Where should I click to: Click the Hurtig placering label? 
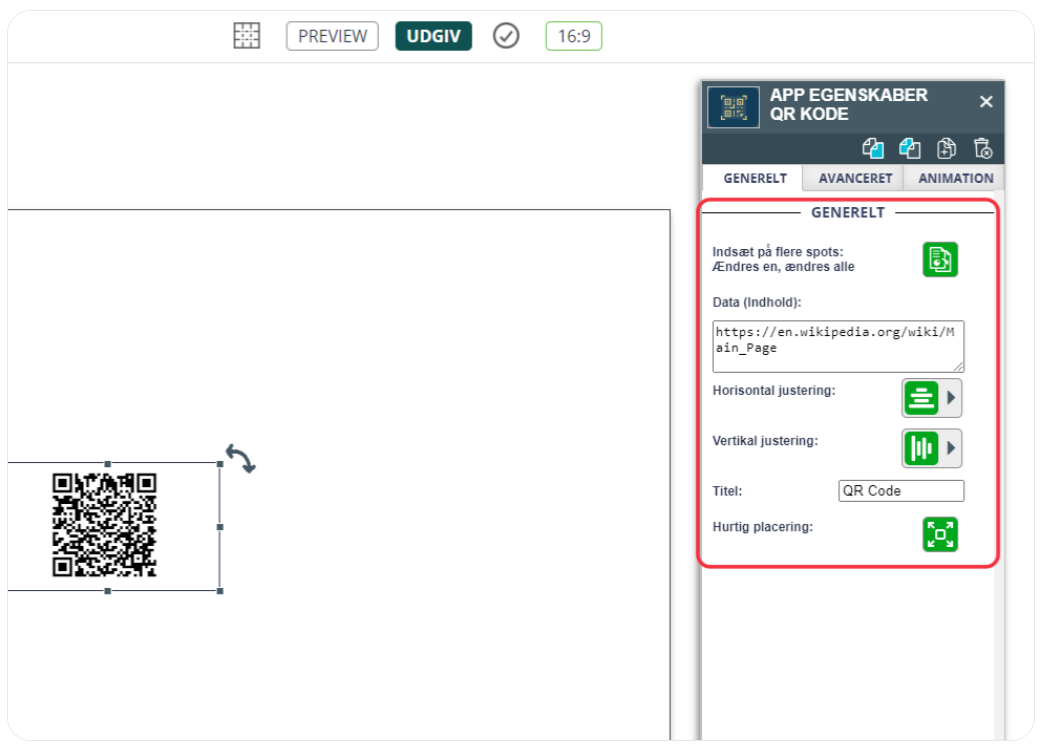click(763, 527)
